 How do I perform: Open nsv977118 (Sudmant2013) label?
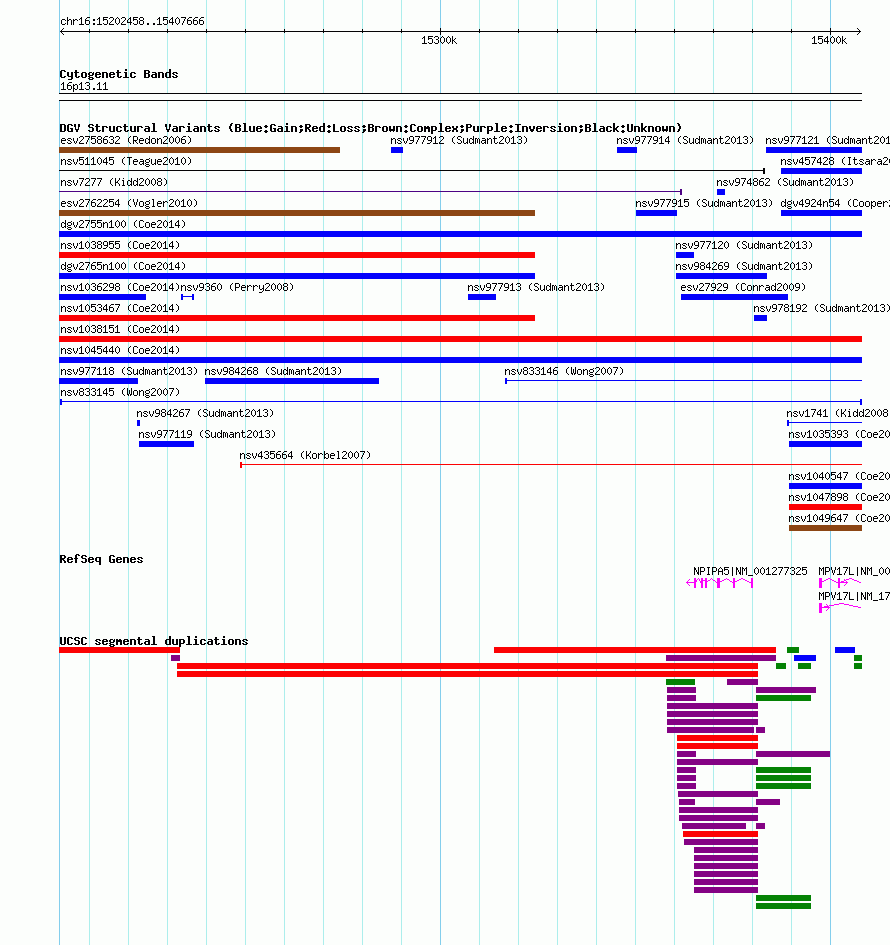[x=129, y=371]
